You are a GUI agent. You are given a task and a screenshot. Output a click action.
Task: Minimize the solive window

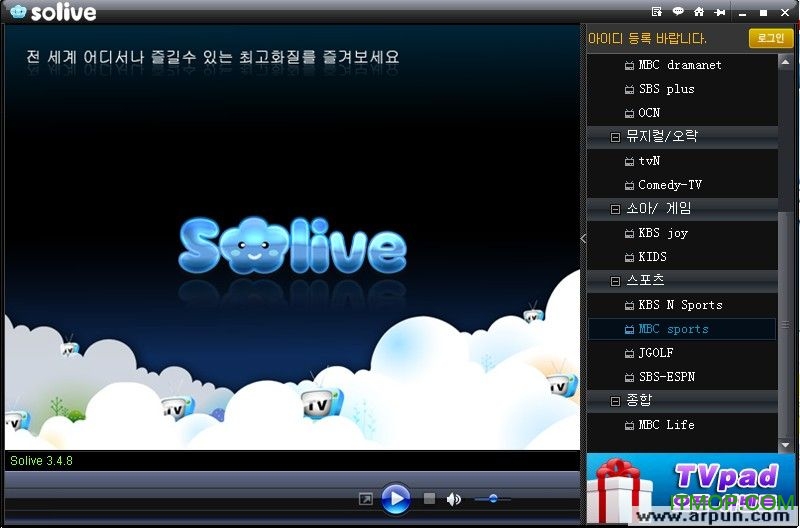click(742, 13)
